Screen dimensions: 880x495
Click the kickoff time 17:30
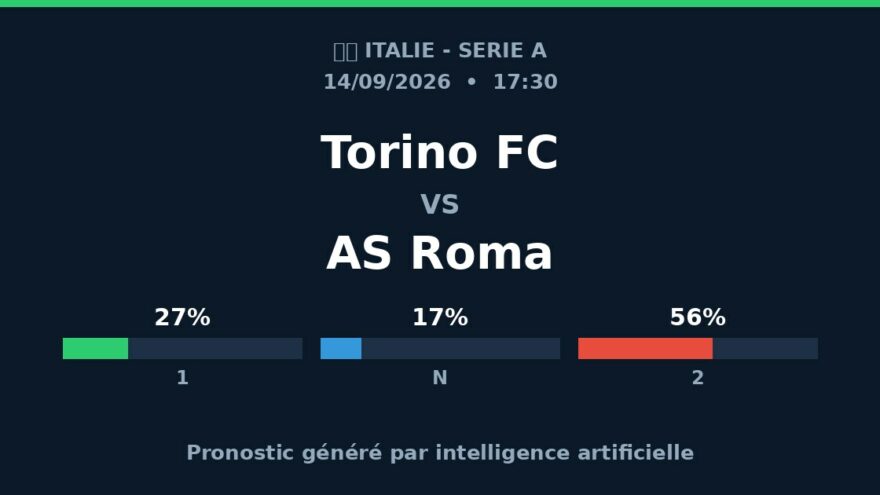pos(525,82)
